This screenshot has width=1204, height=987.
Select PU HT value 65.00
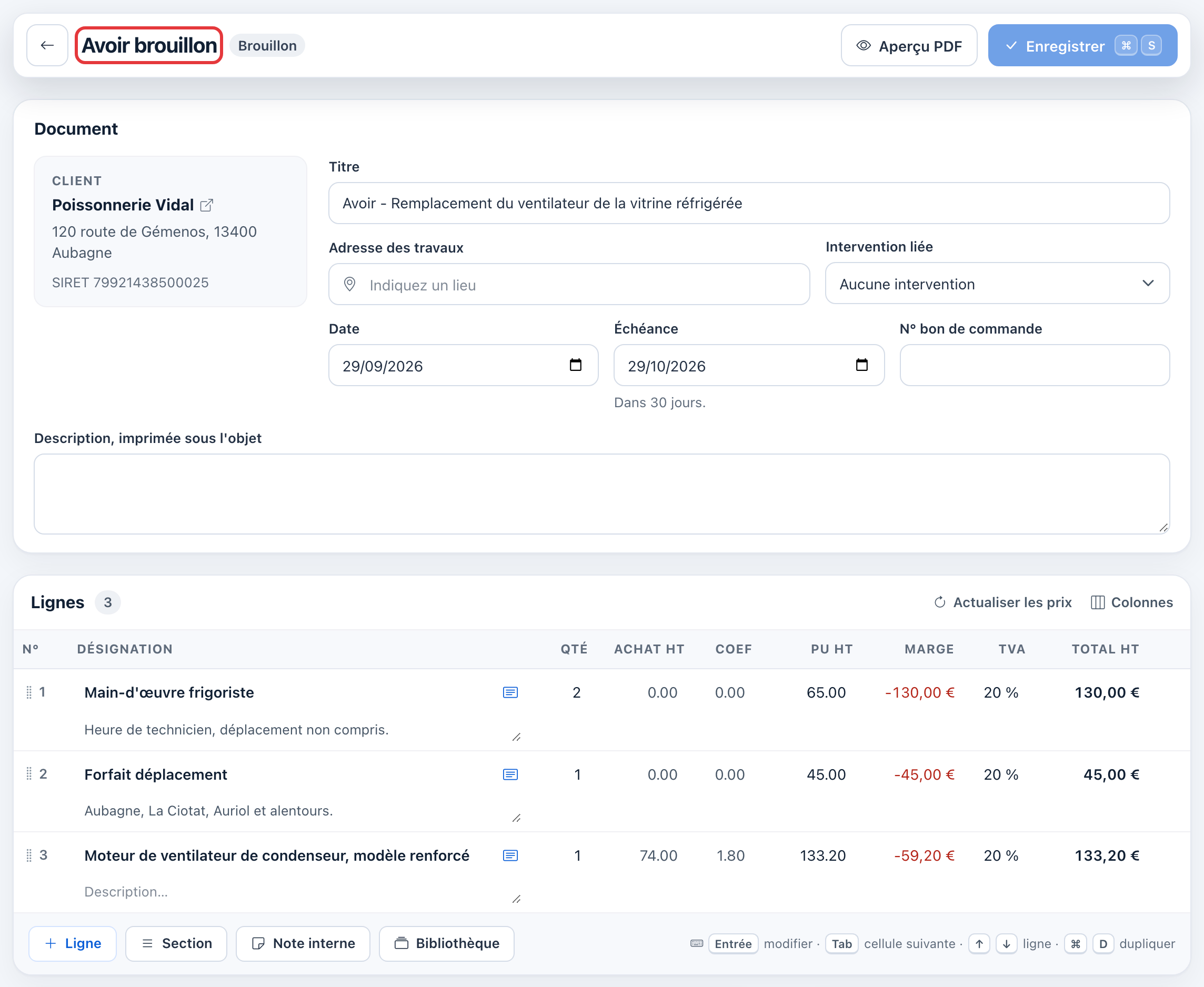[x=826, y=692]
